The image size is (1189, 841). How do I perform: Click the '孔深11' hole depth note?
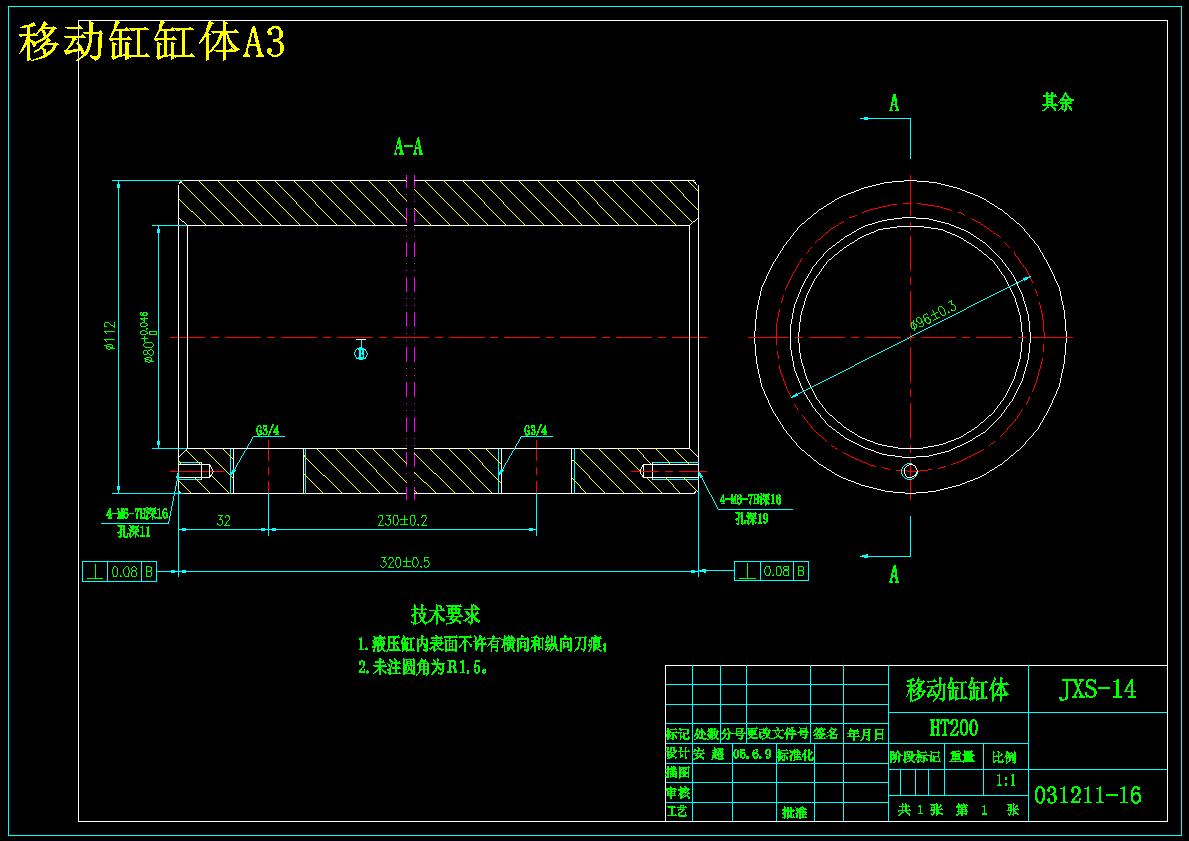tap(133, 532)
